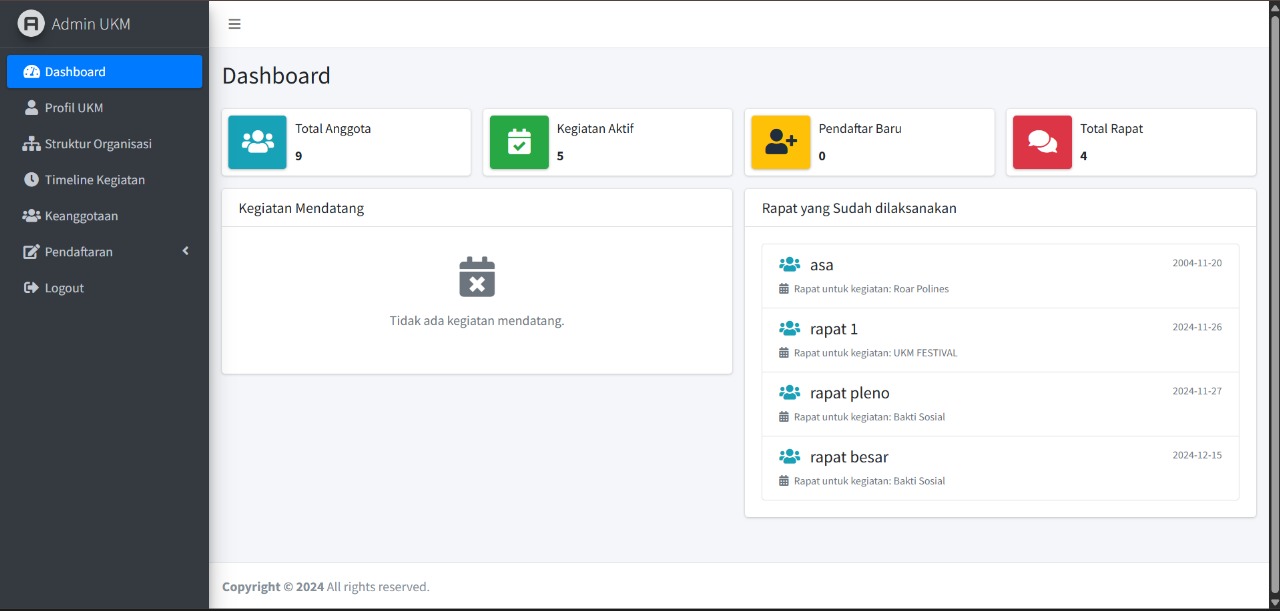
Task: Click the Logout icon in the sidebar
Action: click(x=31, y=288)
